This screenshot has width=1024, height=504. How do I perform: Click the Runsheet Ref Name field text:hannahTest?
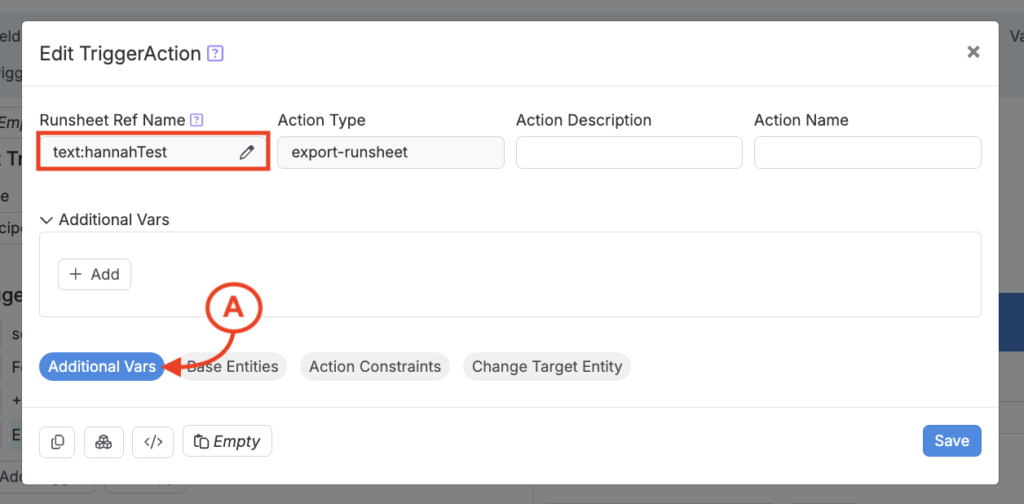pos(153,153)
